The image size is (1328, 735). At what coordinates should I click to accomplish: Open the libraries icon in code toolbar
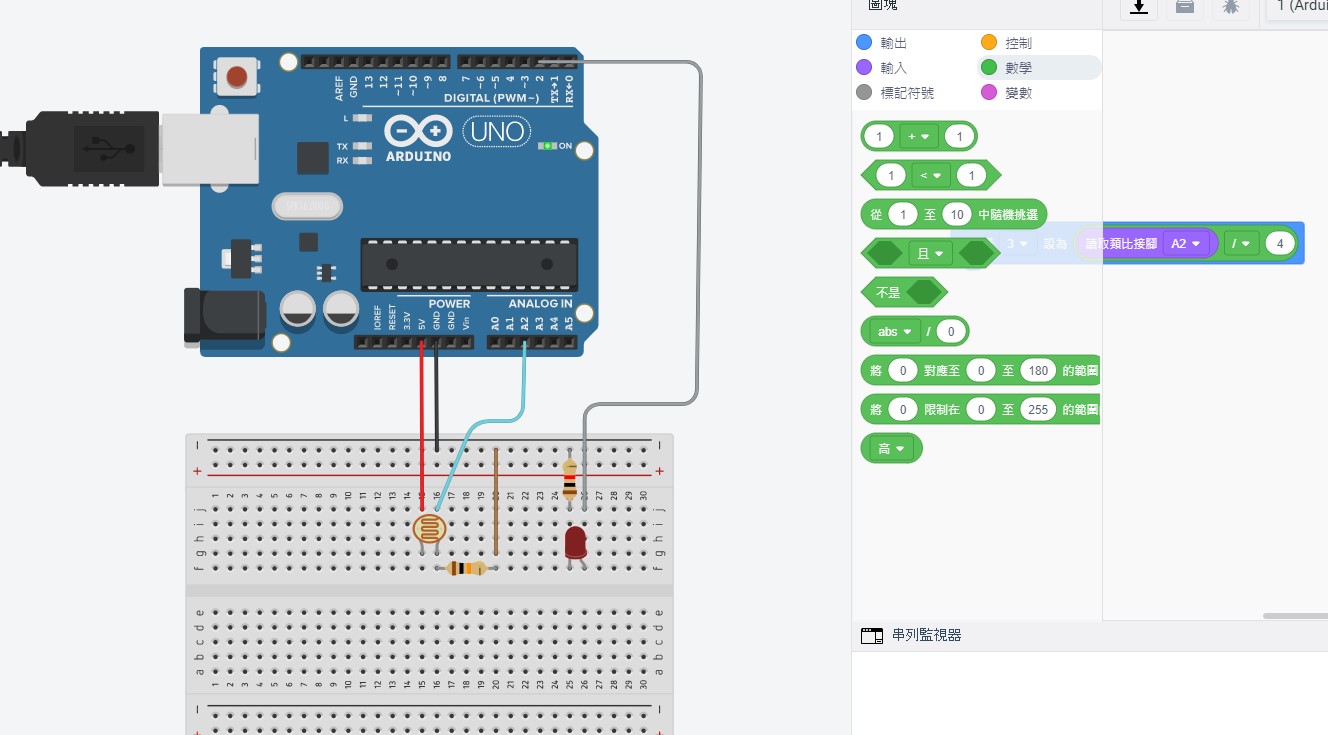pyautogui.click(x=1184, y=7)
